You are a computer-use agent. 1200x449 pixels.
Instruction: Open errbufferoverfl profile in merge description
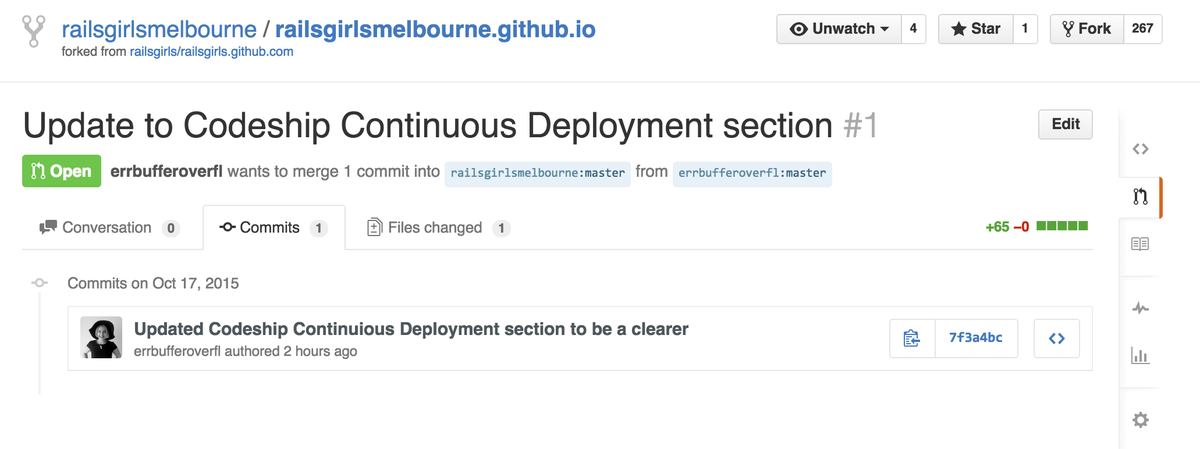point(167,171)
